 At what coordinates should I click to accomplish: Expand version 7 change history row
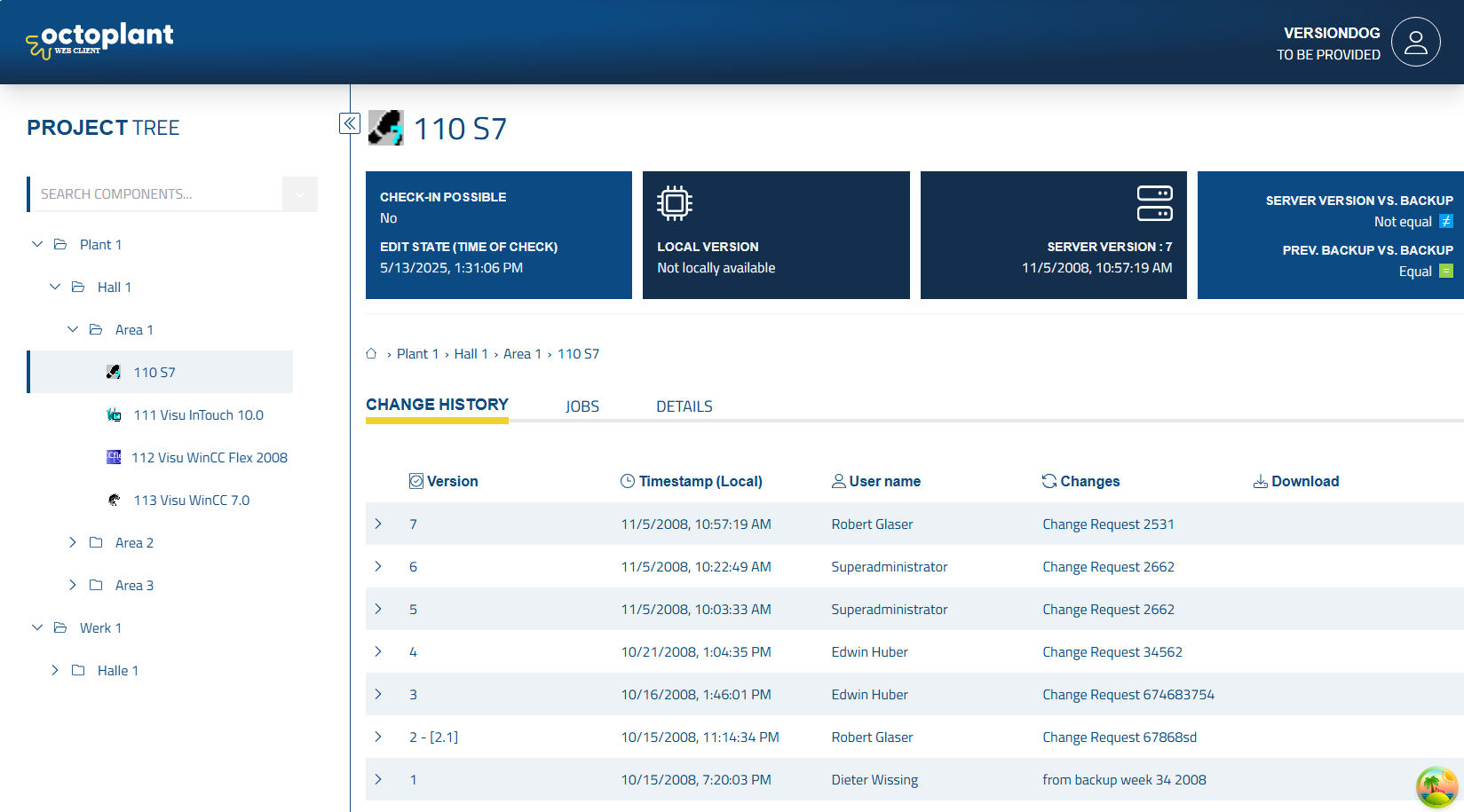click(378, 524)
